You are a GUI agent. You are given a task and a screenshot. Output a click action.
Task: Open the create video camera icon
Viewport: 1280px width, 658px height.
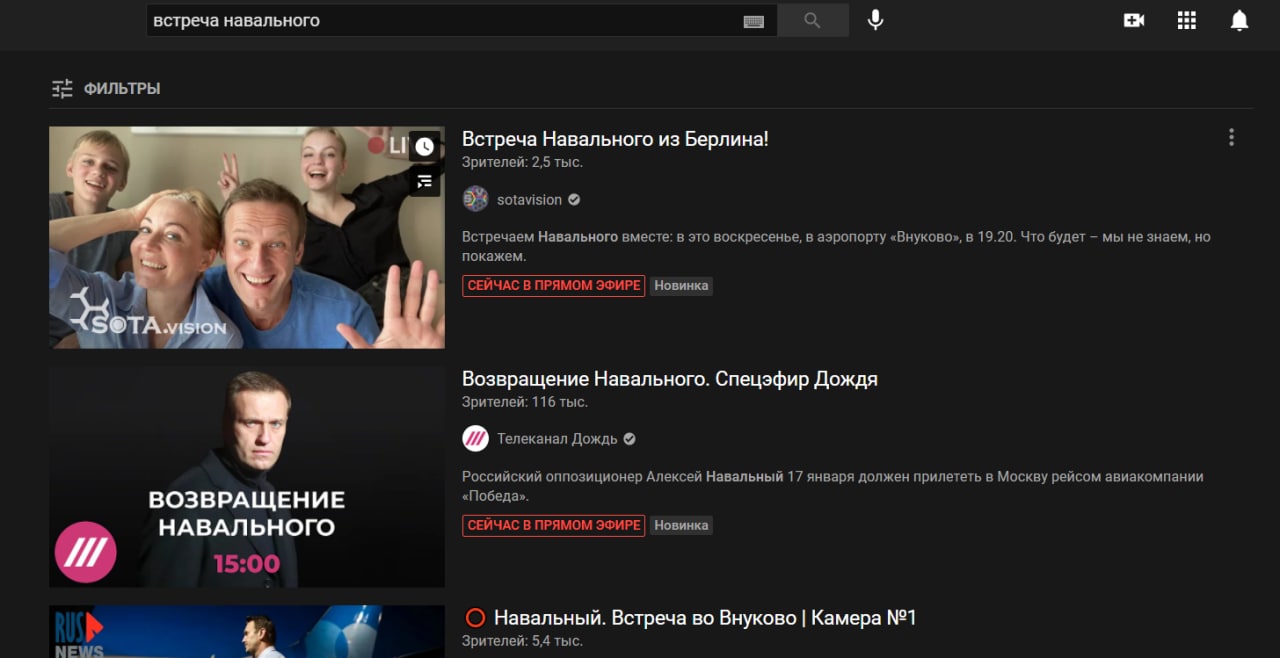point(1134,20)
